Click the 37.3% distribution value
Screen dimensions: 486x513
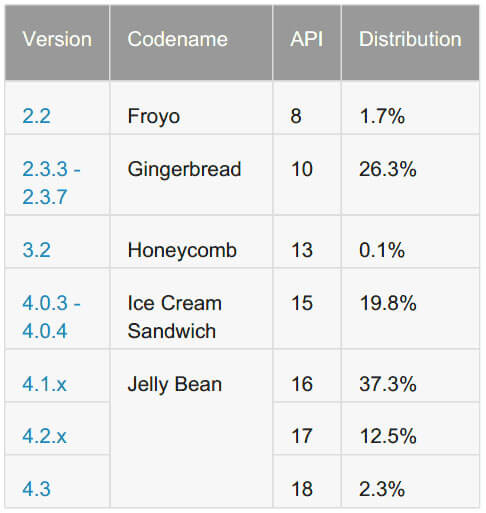388,384
